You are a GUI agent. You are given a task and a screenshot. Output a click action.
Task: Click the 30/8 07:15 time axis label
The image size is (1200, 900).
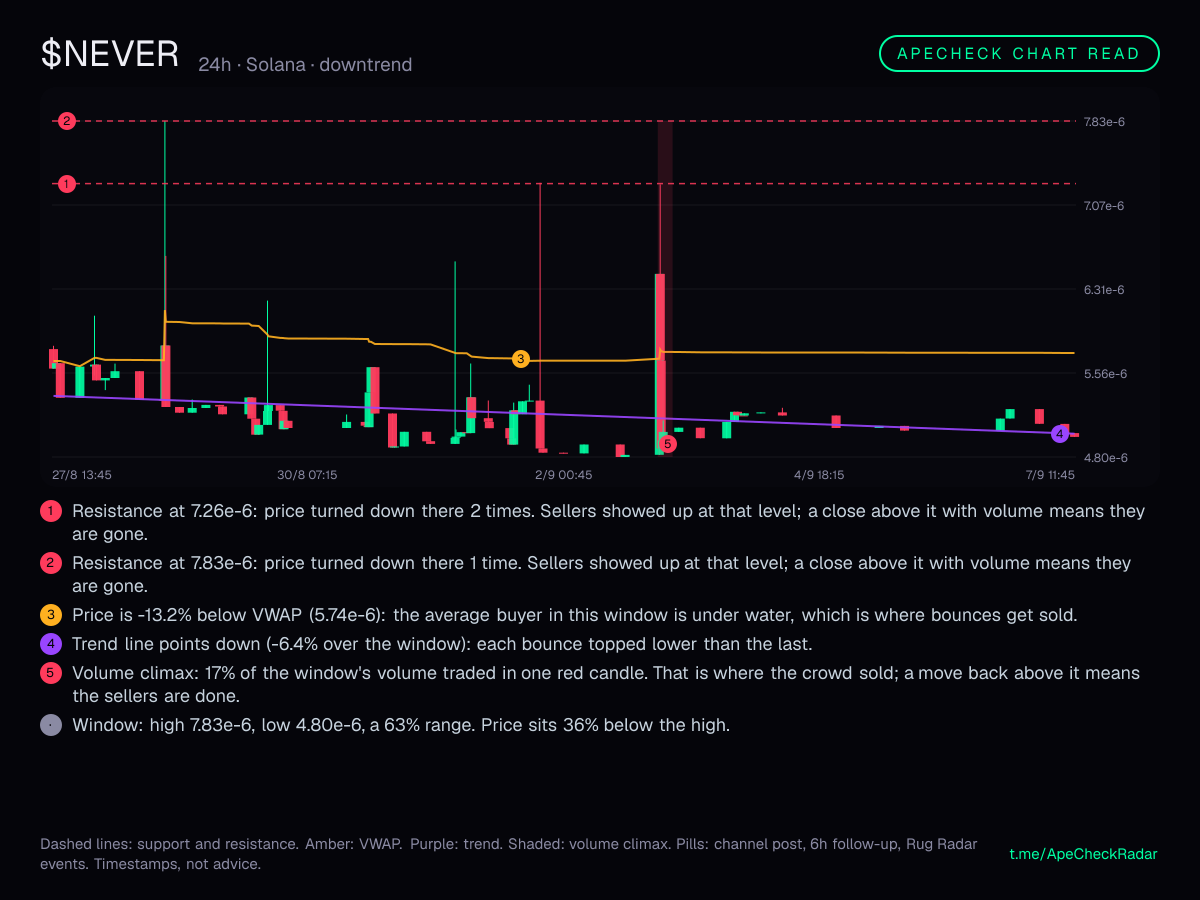point(307,475)
